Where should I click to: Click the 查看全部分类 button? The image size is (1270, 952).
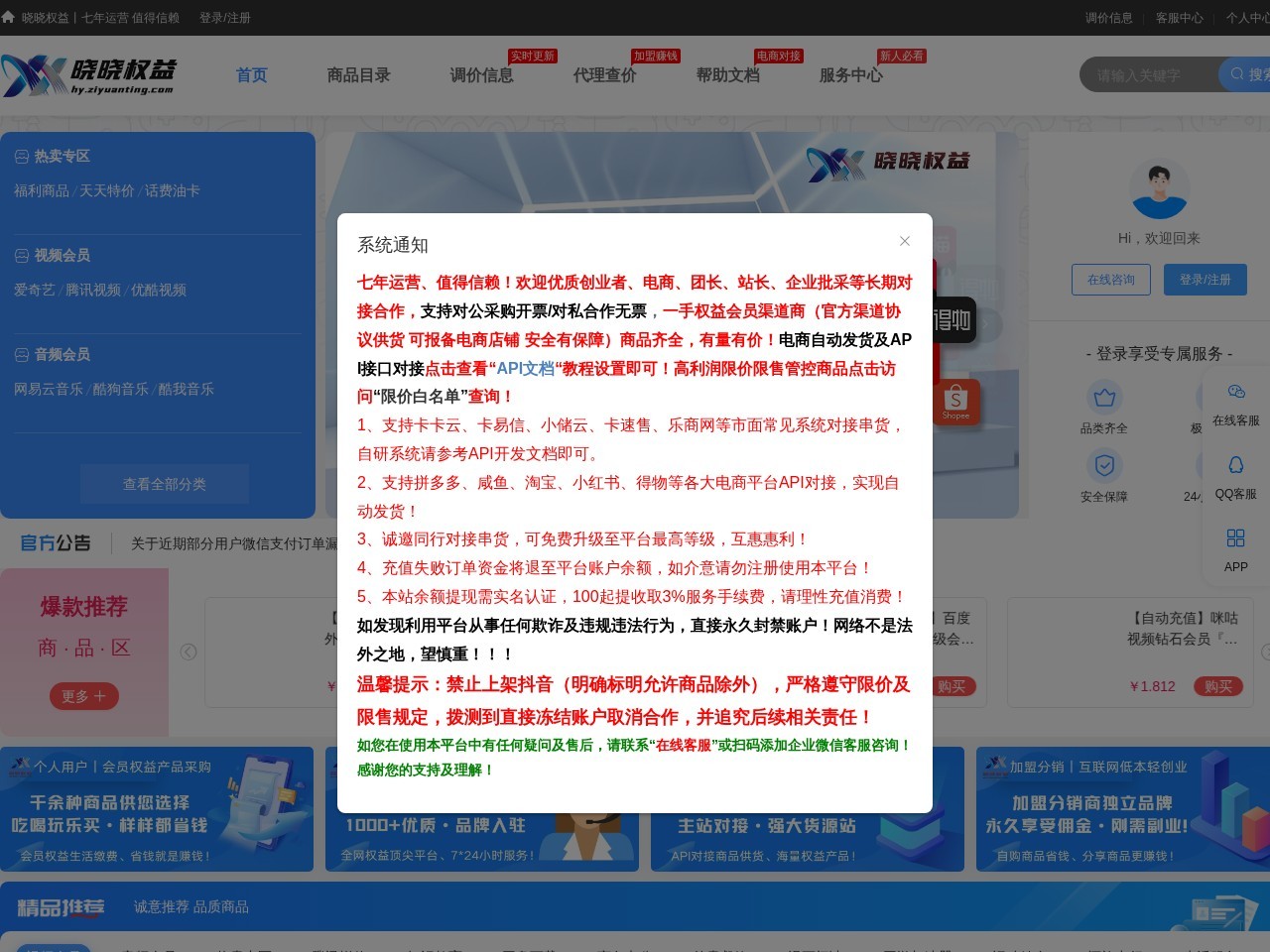point(164,484)
